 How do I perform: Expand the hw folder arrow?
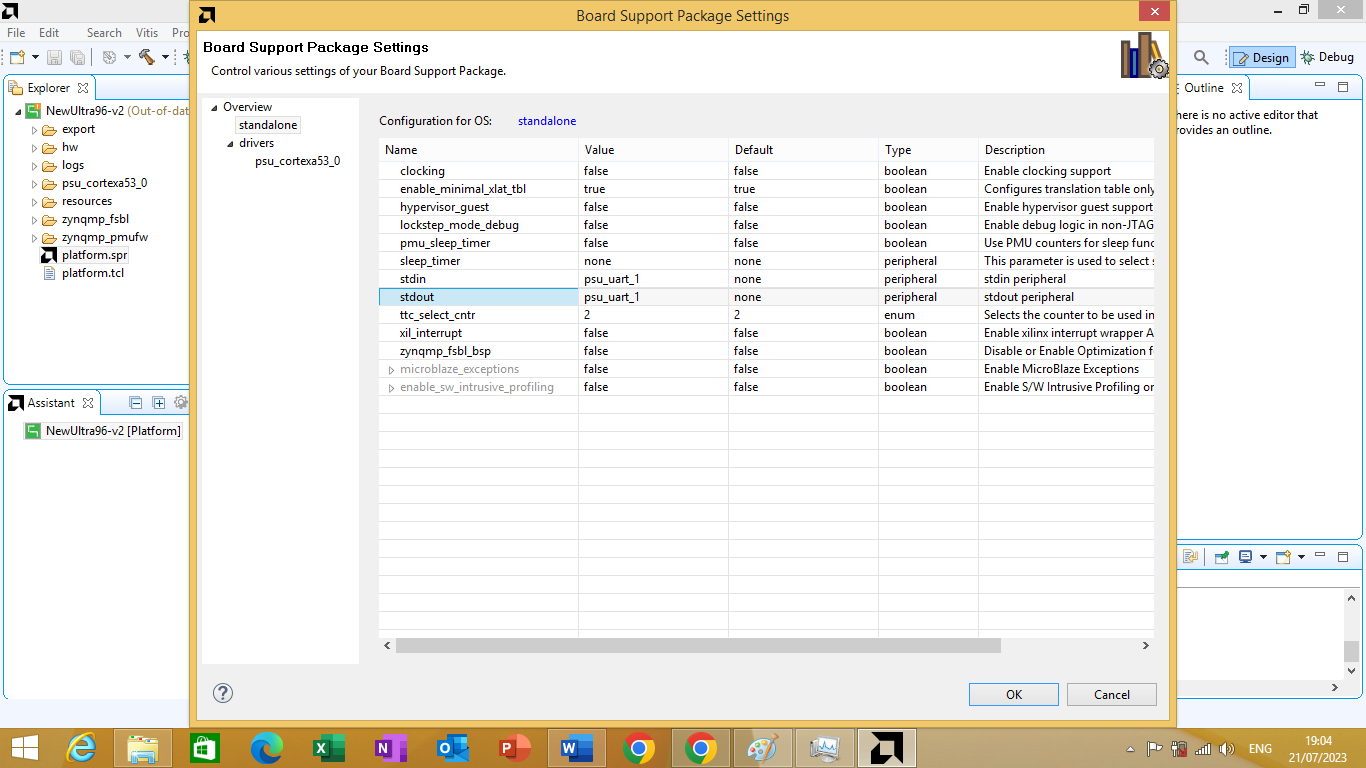tap(34, 147)
